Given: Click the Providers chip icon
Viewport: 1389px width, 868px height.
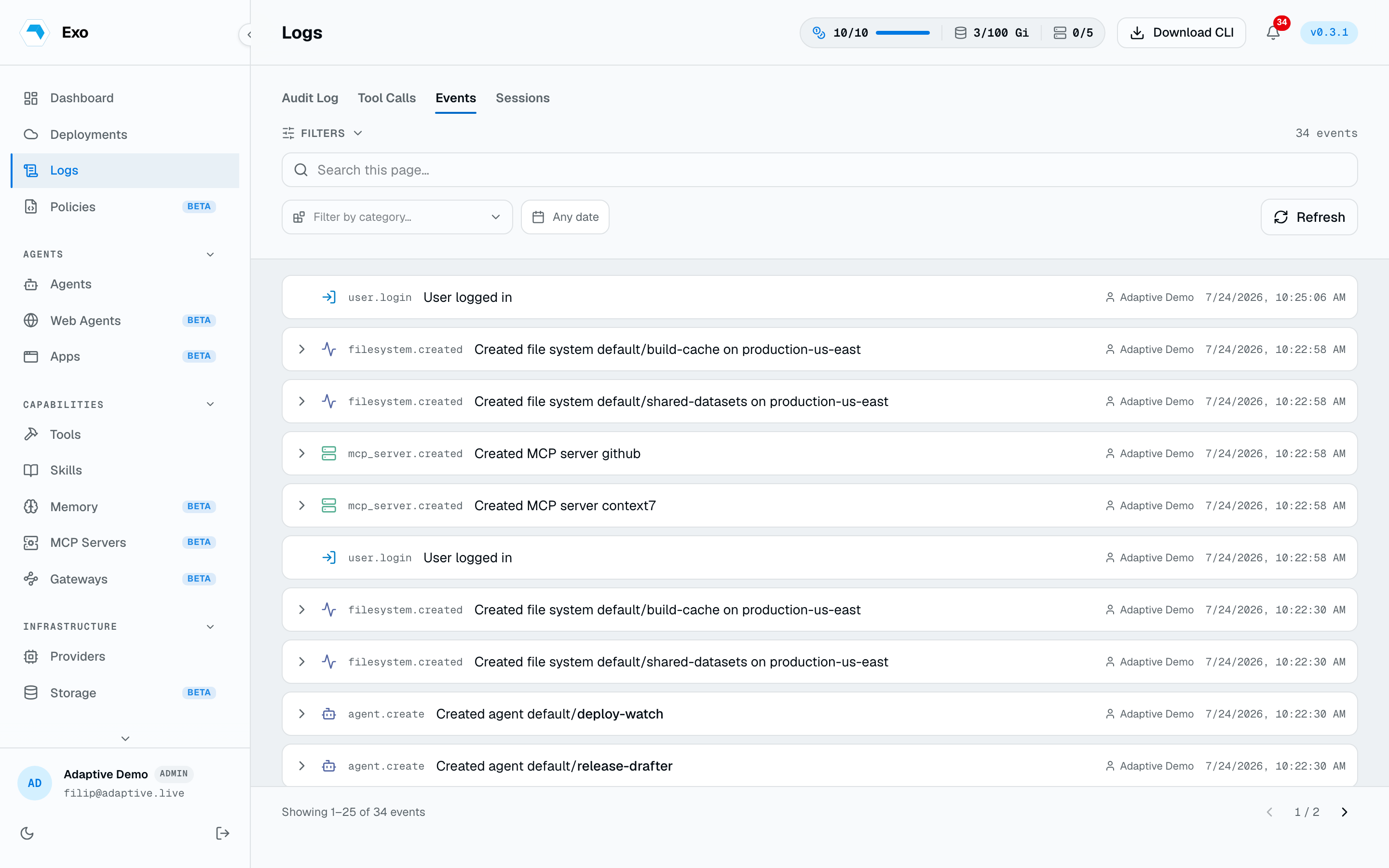Looking at the screenshot, I should click(x=31, y=656).
